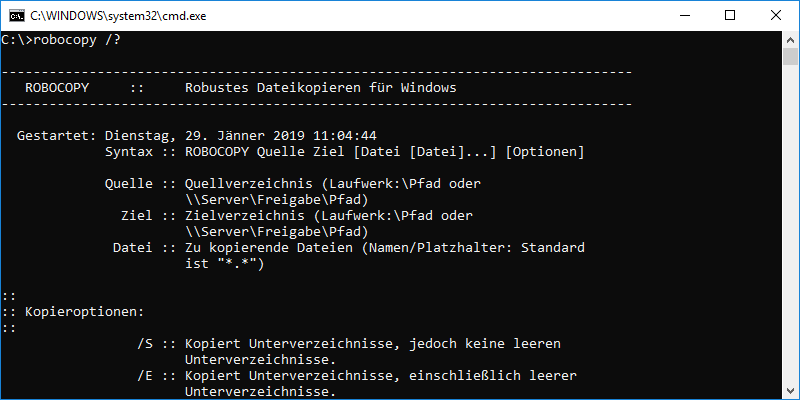This screenshot has height=400, width=800.
Task: Click the 'Quelle ::' parameter label
Action: coord(140,184)
